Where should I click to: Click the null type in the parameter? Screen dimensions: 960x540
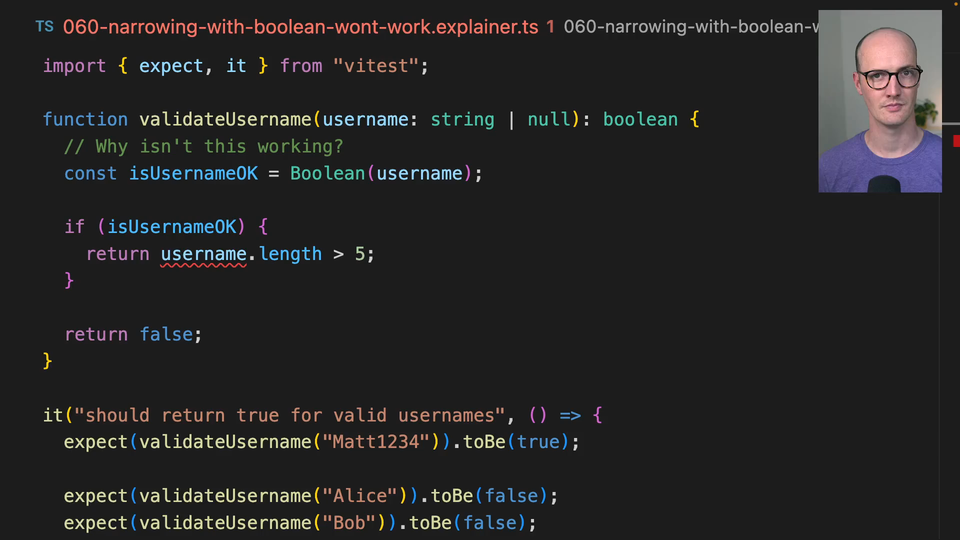coord(548,120)
